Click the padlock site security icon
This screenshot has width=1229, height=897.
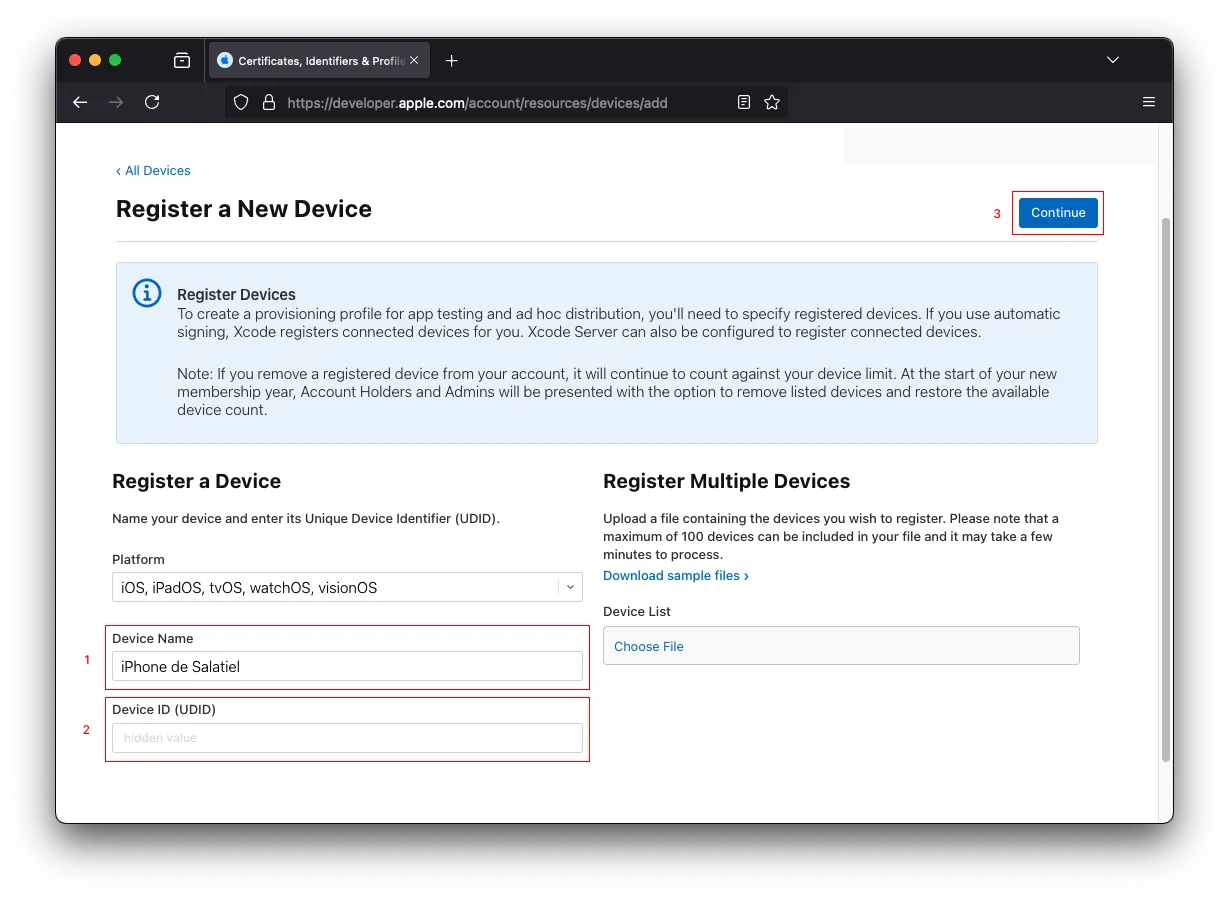[x=268, y=102]
